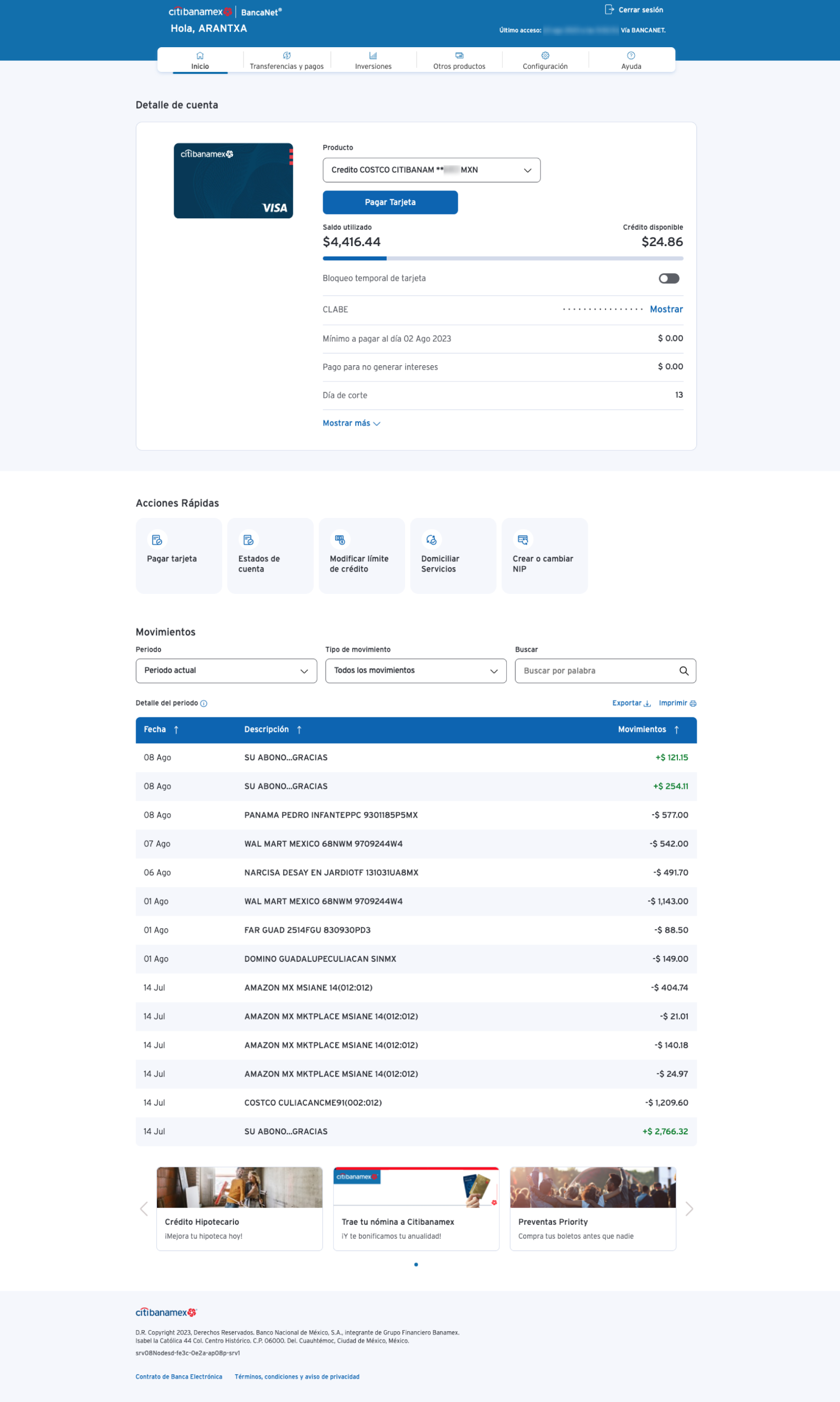Open the Ayuda help tab
840x1402 pixels.
pyautogui.click(x=631, y=60)
